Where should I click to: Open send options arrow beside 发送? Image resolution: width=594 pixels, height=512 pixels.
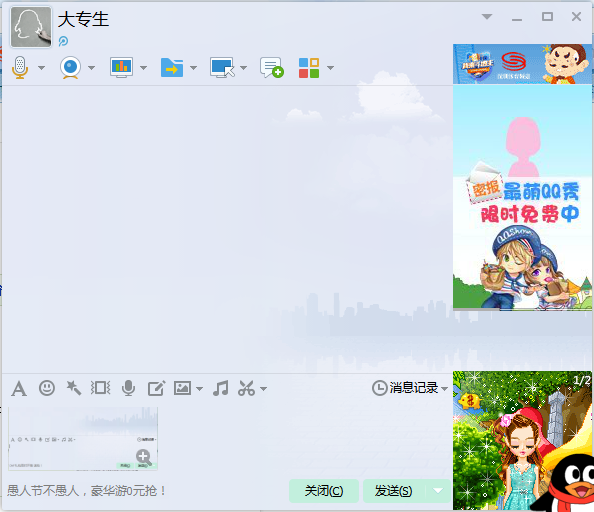[438, 491]
